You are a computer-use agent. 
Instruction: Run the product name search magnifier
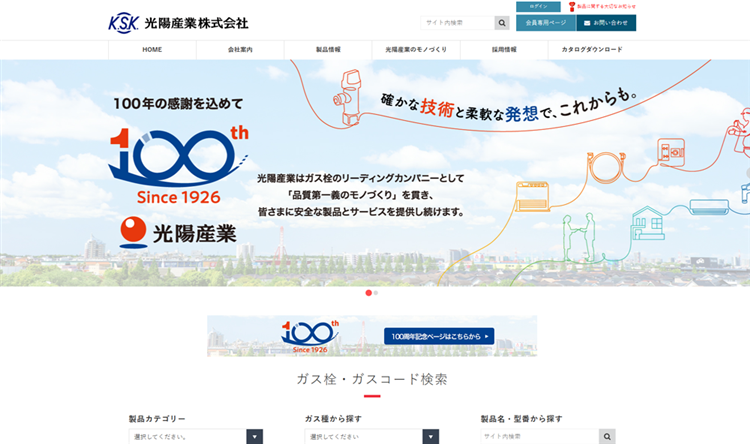click(x=607, y=436)
